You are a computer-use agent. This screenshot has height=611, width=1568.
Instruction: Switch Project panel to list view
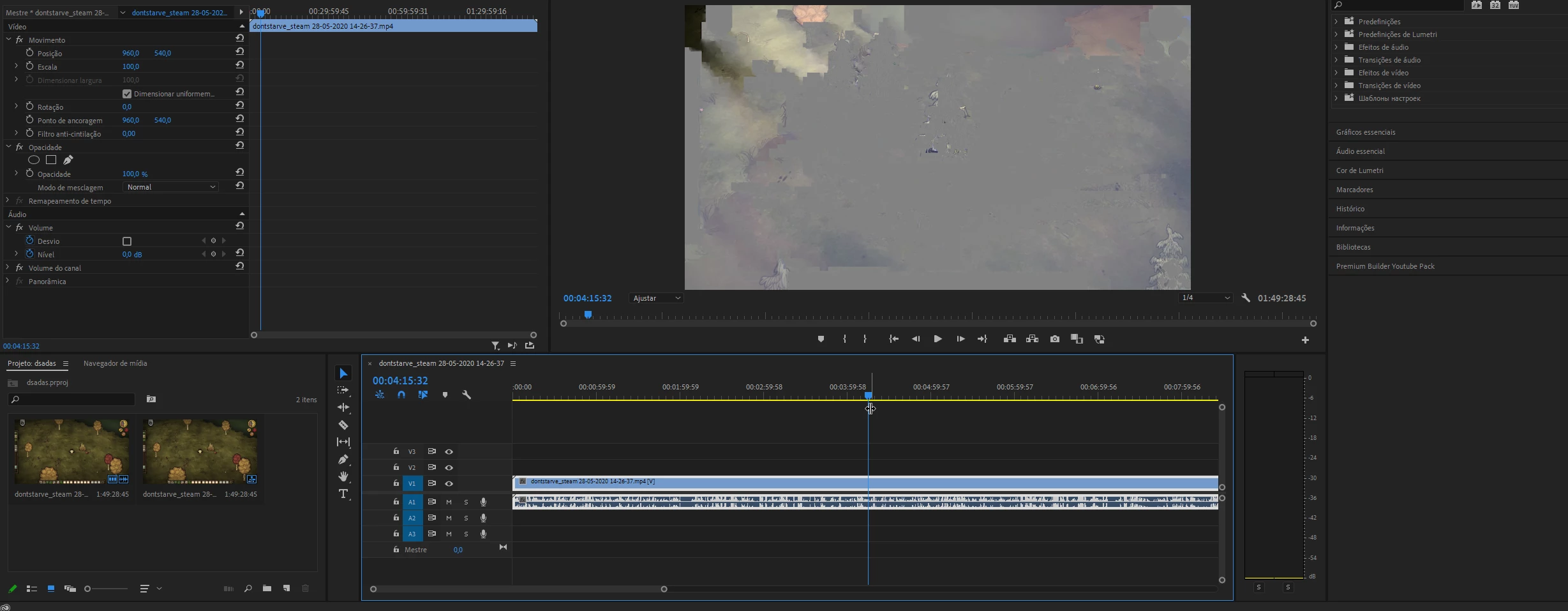(32, 589)
